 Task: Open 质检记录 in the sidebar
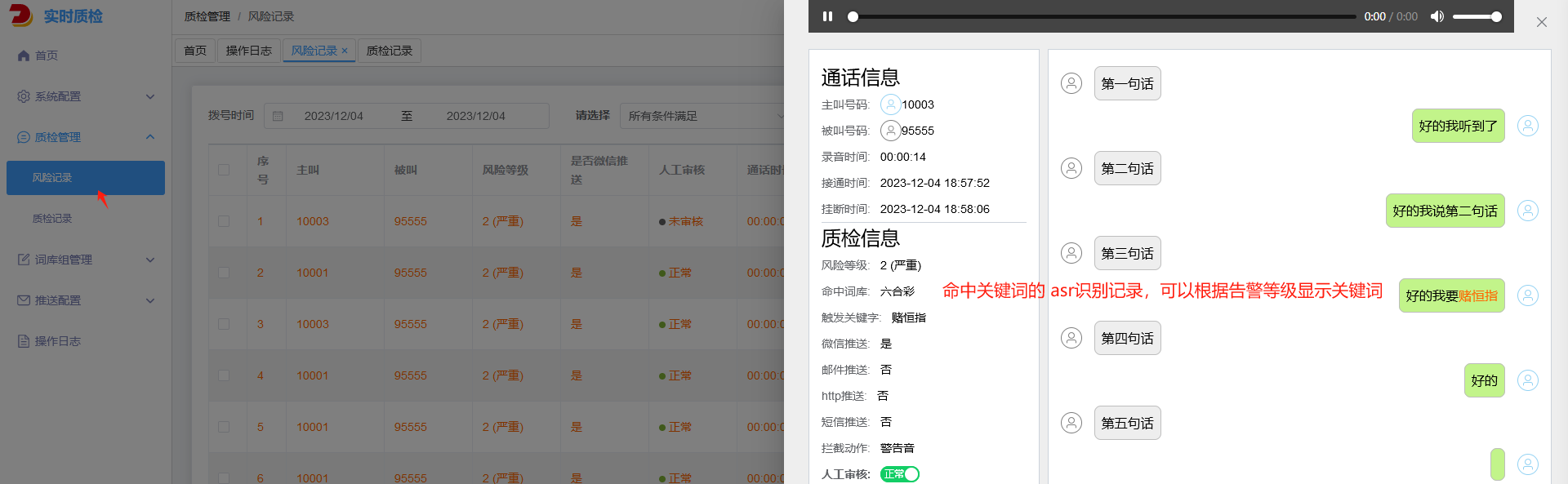pos(52,219)
